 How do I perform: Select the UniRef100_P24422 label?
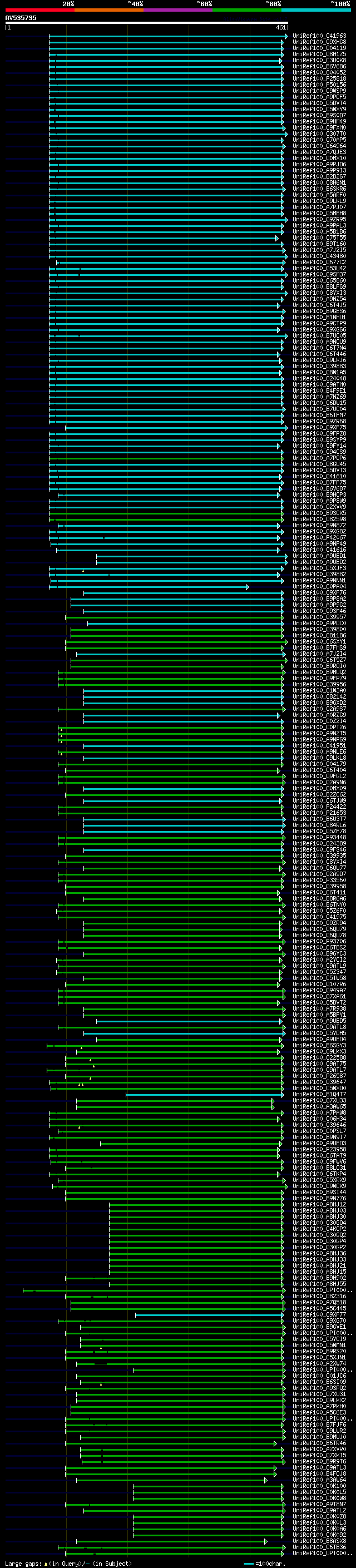(x=319, y=807)
